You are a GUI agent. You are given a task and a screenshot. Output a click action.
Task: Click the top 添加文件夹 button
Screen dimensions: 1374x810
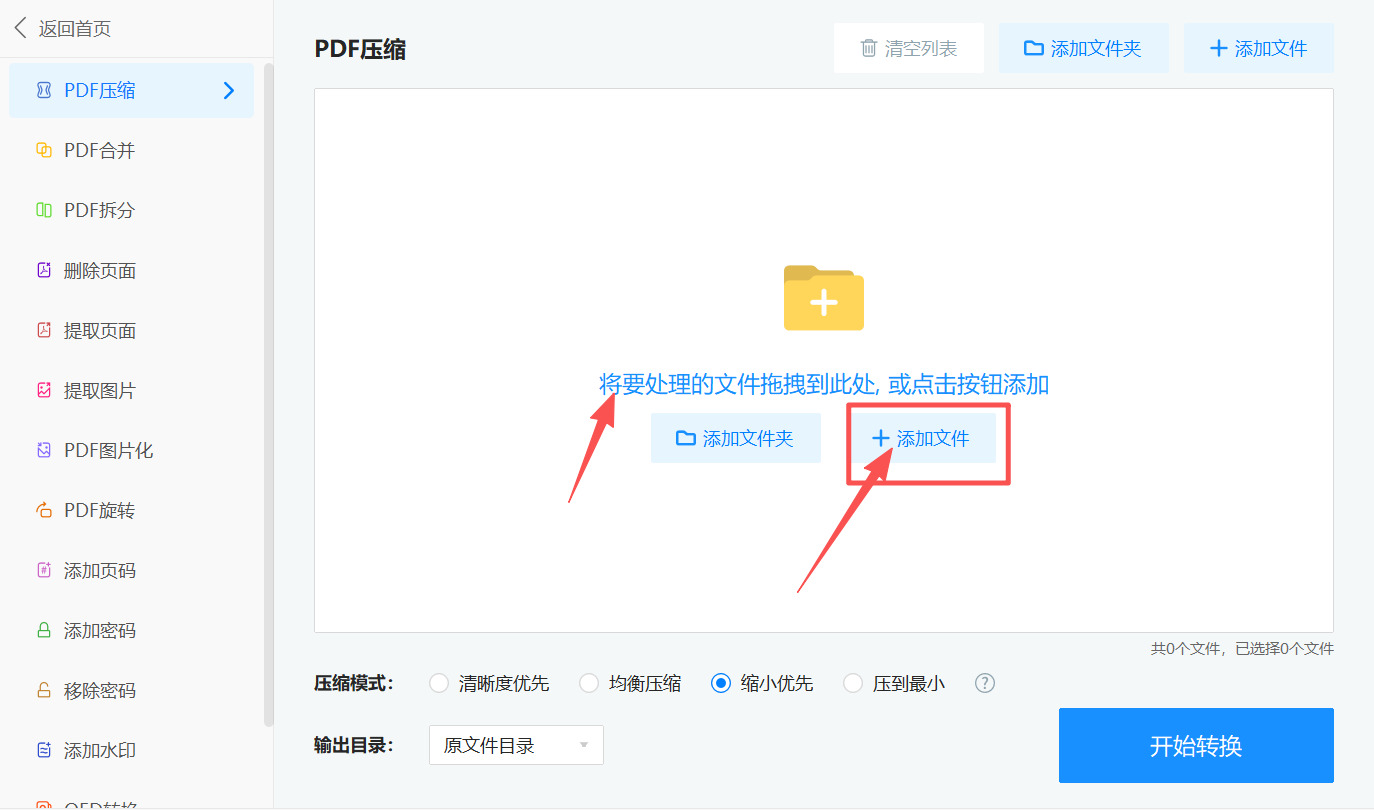point(1083,48)
